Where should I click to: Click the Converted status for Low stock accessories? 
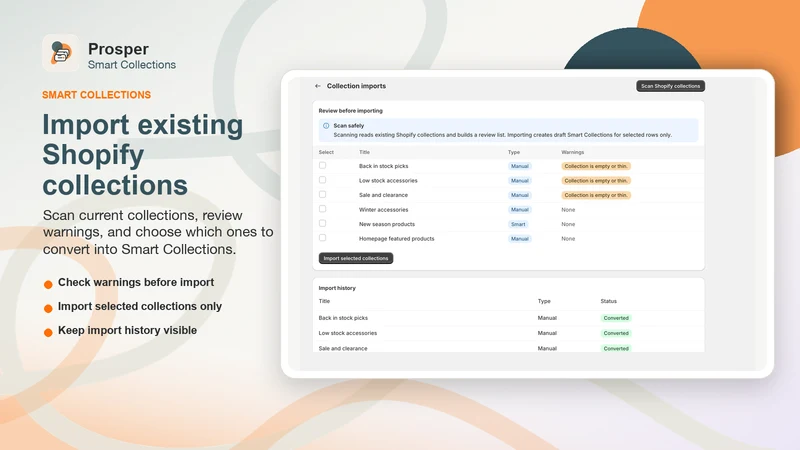[616, 333]
